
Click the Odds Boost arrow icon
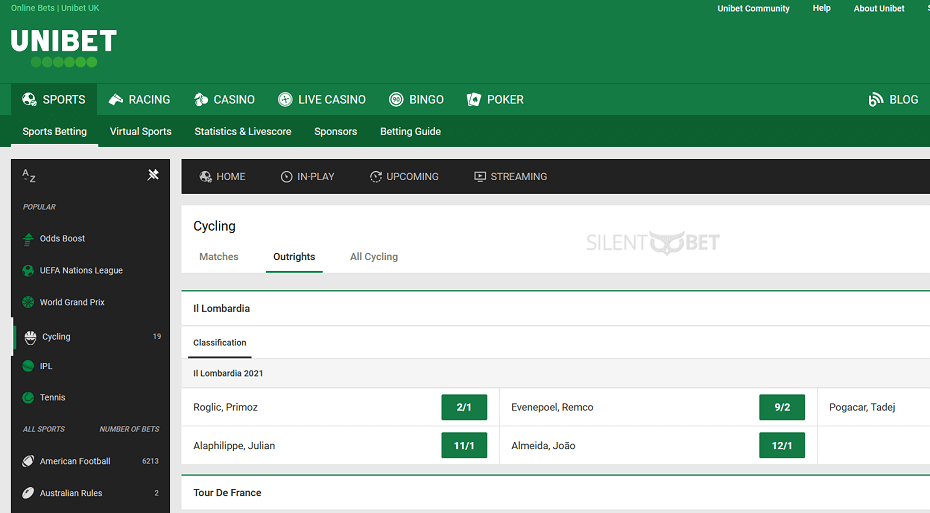28,239
